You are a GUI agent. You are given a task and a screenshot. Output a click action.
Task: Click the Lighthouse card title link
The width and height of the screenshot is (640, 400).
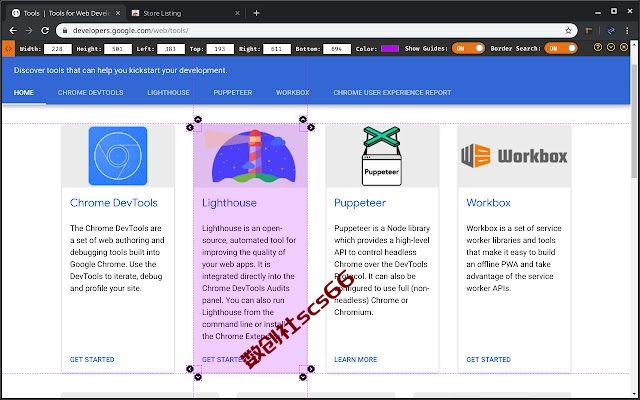coord(229,203)
